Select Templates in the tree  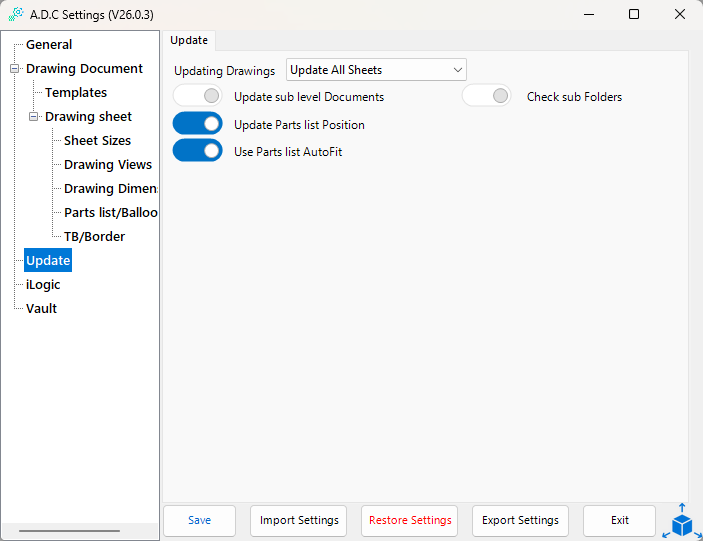coord(76,93)
